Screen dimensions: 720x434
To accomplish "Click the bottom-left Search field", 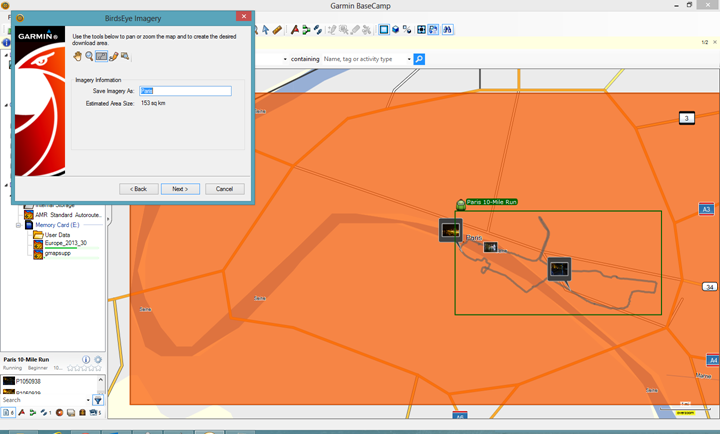I will pos(44,400).
